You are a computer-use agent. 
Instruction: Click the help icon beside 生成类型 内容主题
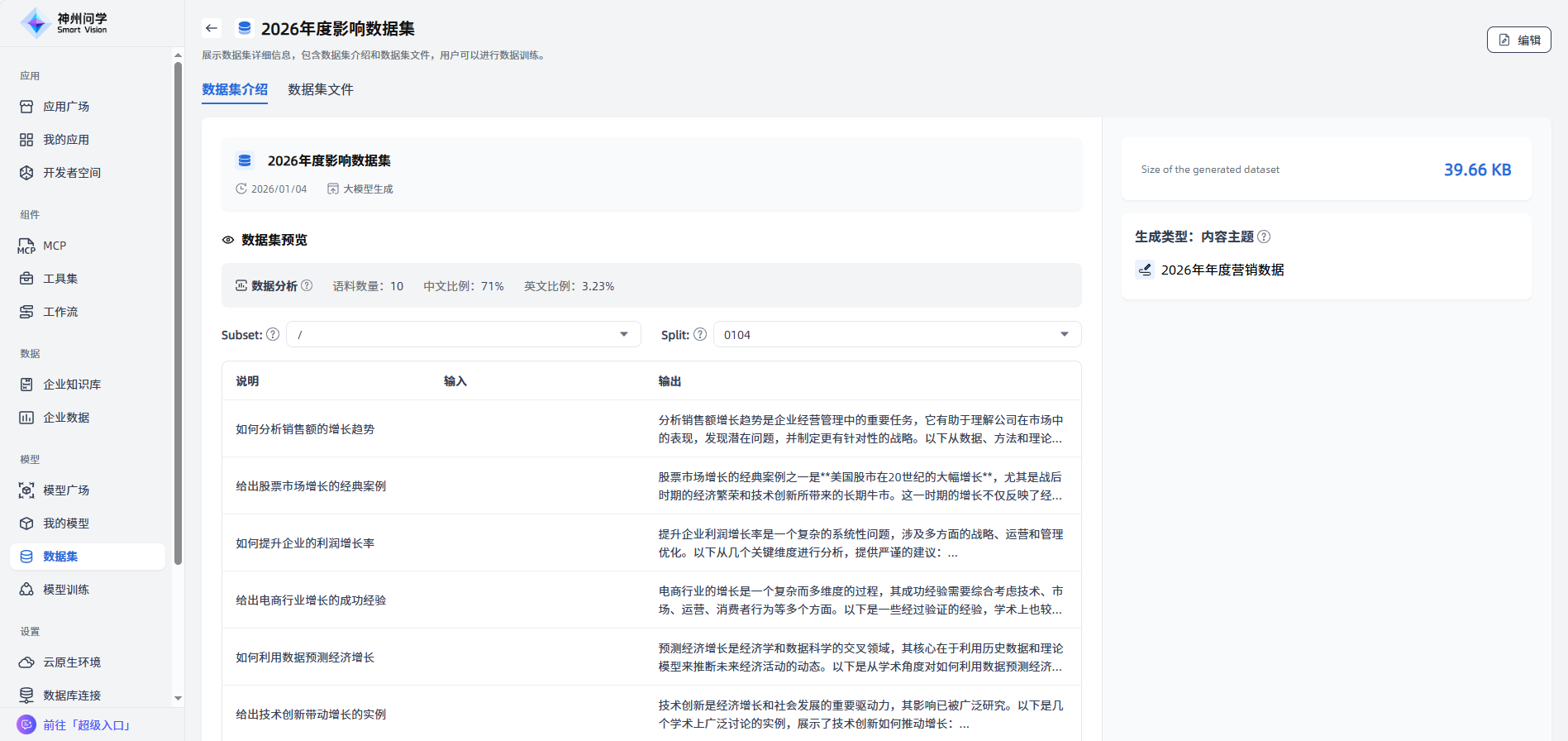point(1264,237)
